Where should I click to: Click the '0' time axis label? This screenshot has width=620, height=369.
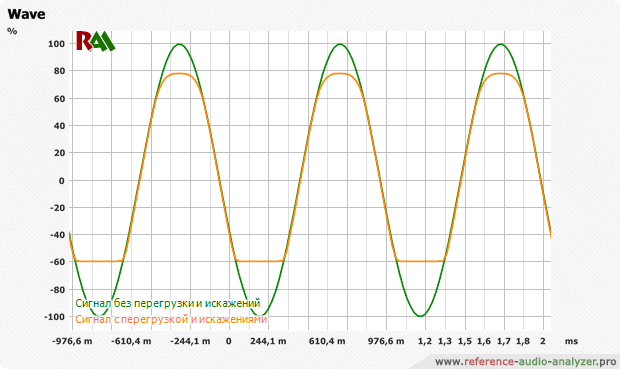[229, 341]
